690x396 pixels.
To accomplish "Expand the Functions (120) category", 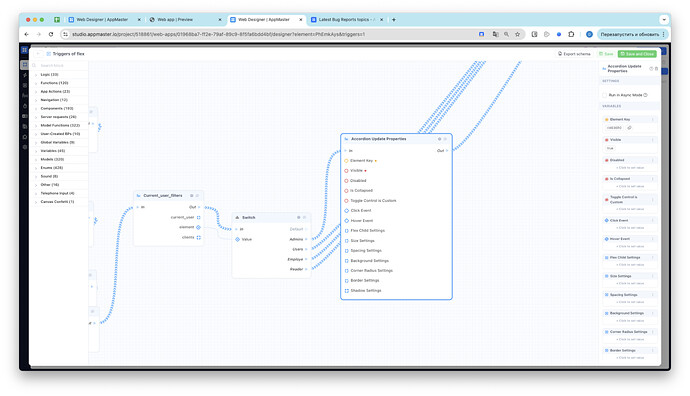I will (x=55, y=83).
